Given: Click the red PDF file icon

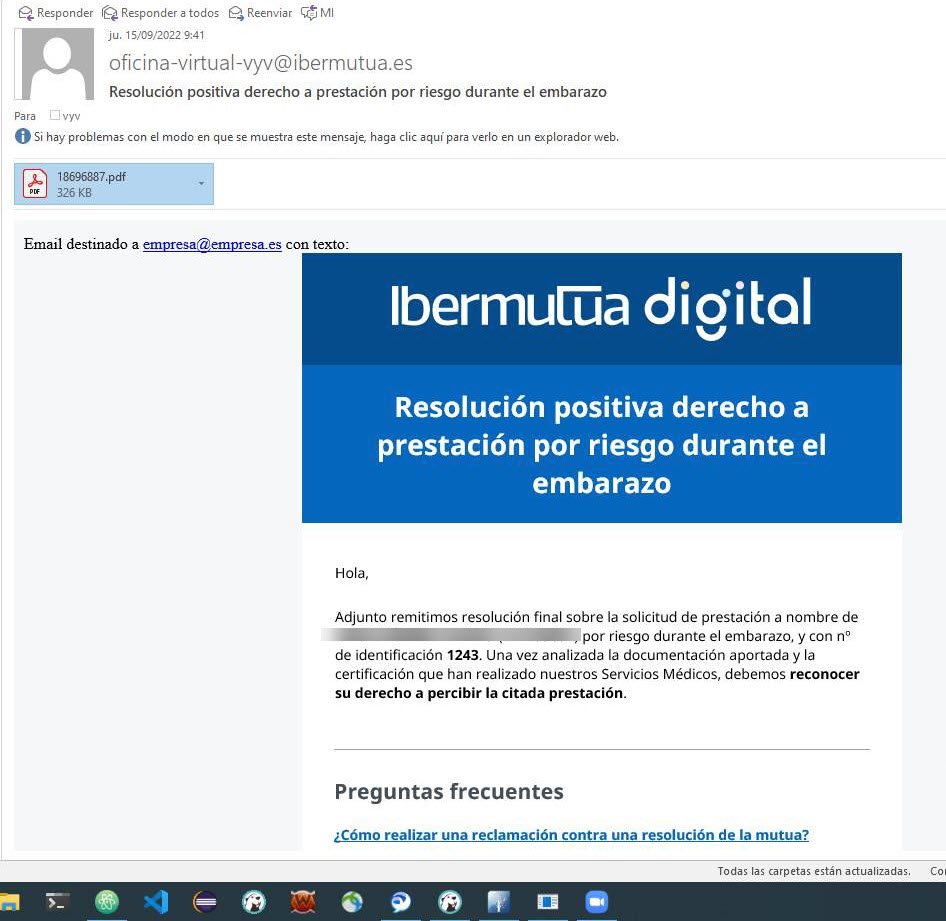Looking at the screenshot, I should click(x=35, y=183).
